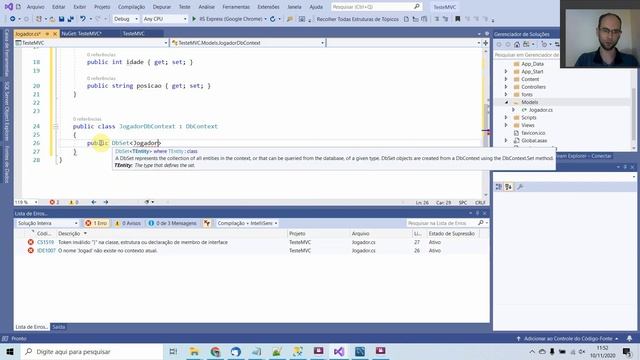Collapse the Models folder
The width and height of the screenshot is (640, 360).
point(506,102)
